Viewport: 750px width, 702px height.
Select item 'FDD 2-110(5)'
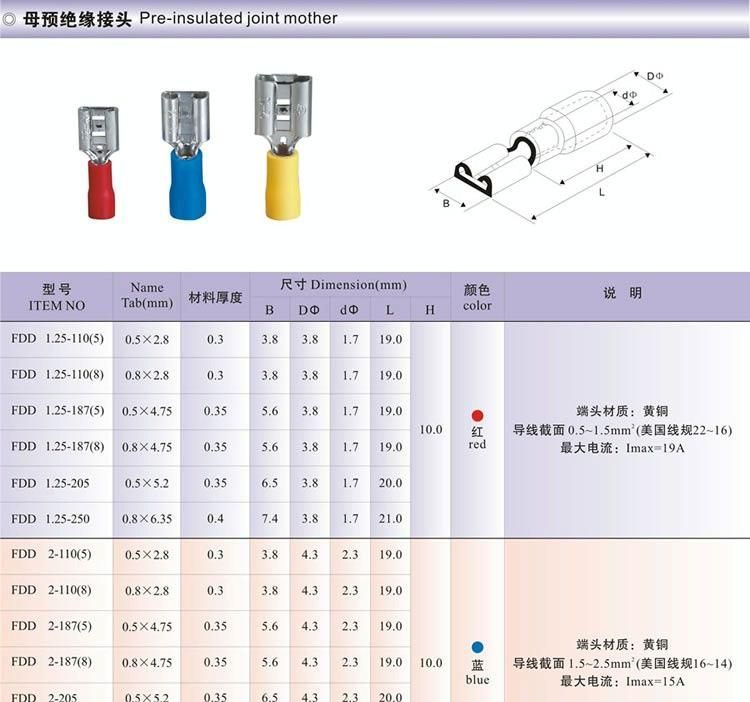click(51, 554)
